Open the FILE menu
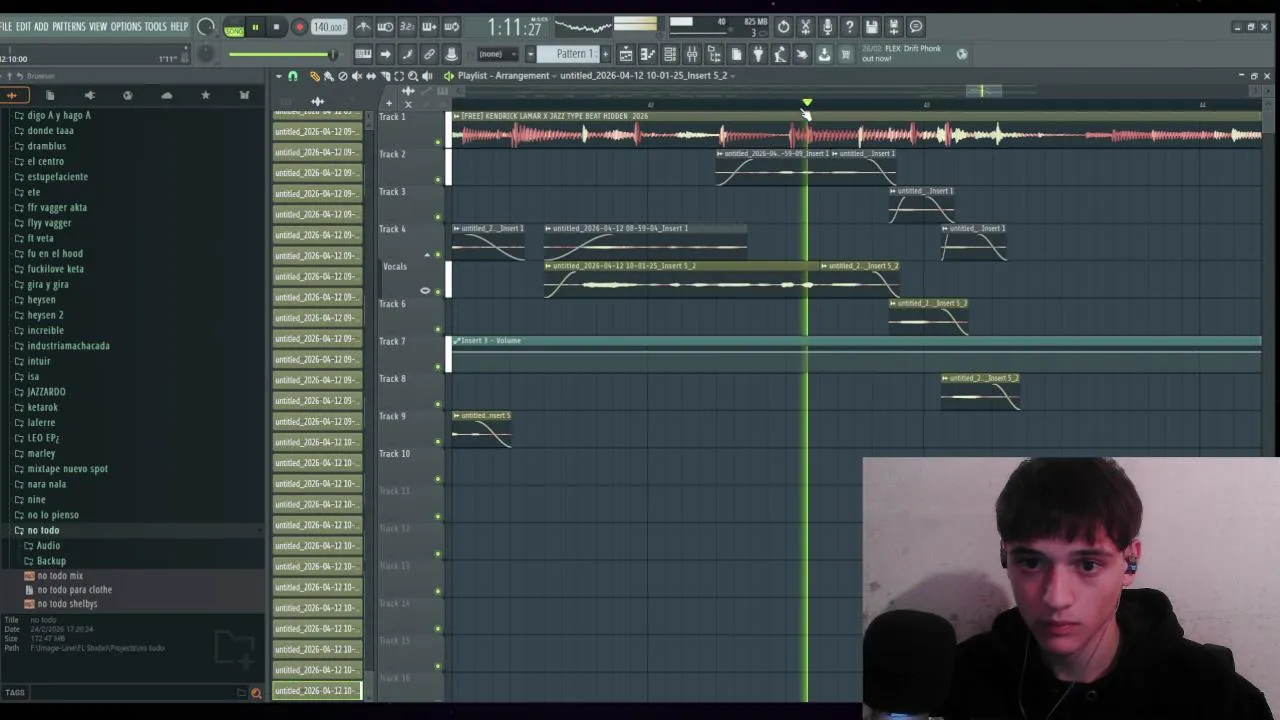This screenshot has height=720, width=1280. pyautogui.click(x=6, y=26)
